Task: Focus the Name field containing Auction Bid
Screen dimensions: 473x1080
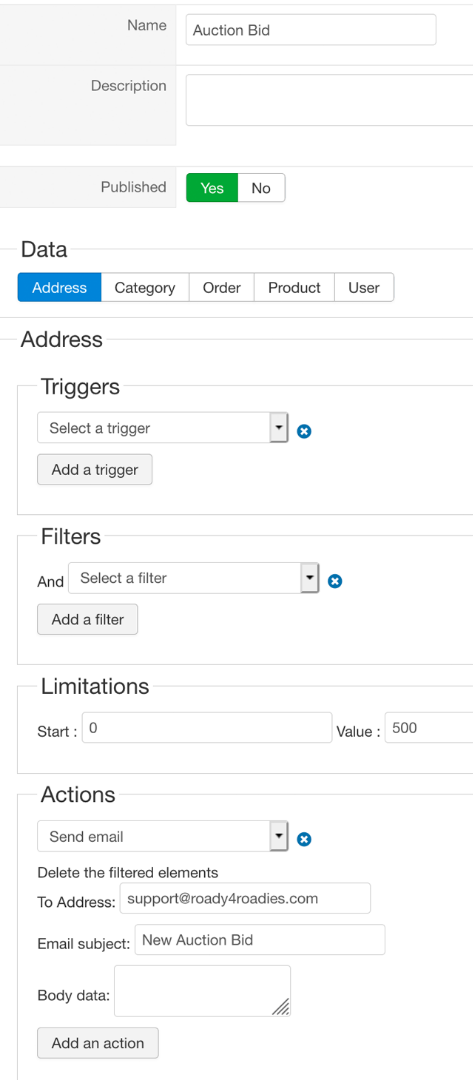Action: click(x=311, y=30)
